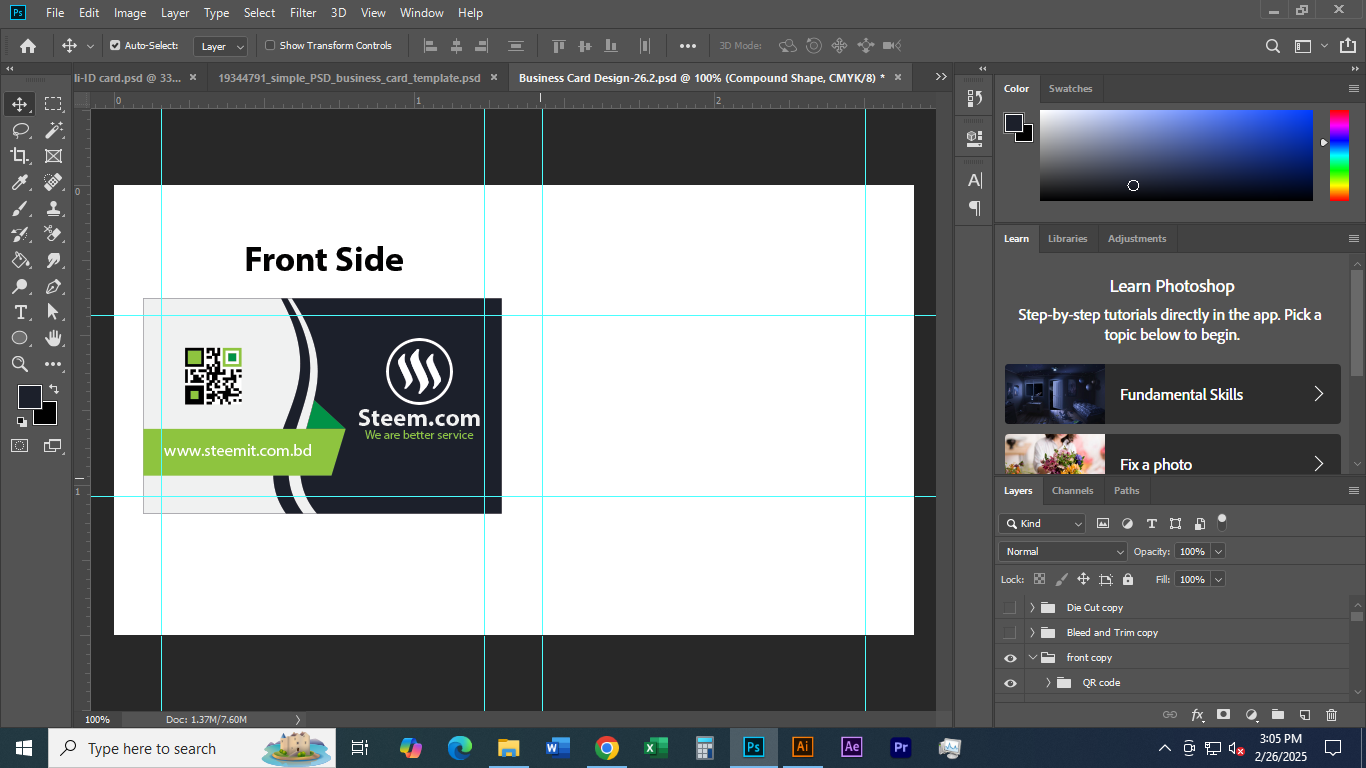
Task: Toggle the layer filtering switch on or off
Action: click(1222, 521)
